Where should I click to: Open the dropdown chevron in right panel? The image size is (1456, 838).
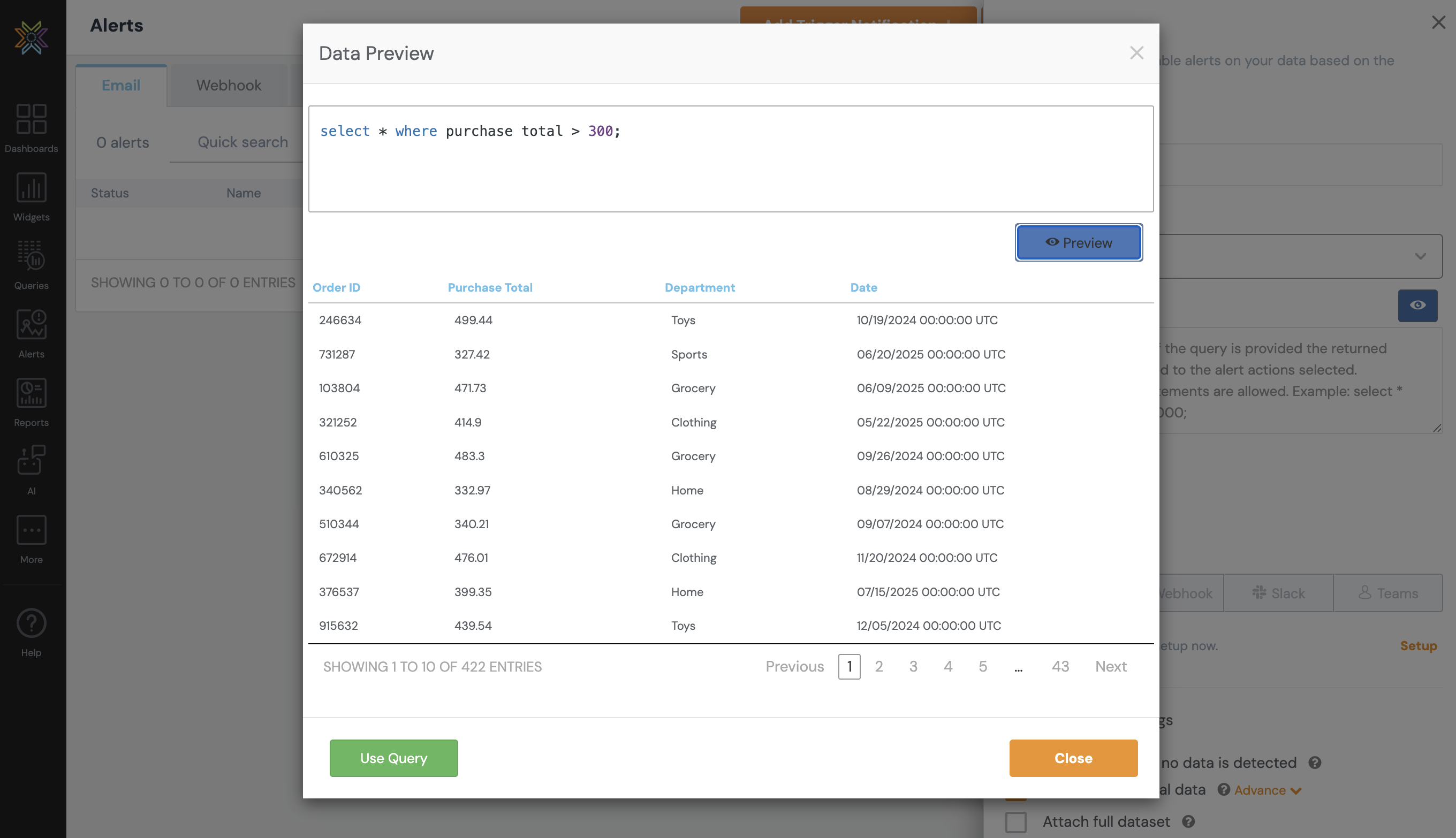(1420, 256)
